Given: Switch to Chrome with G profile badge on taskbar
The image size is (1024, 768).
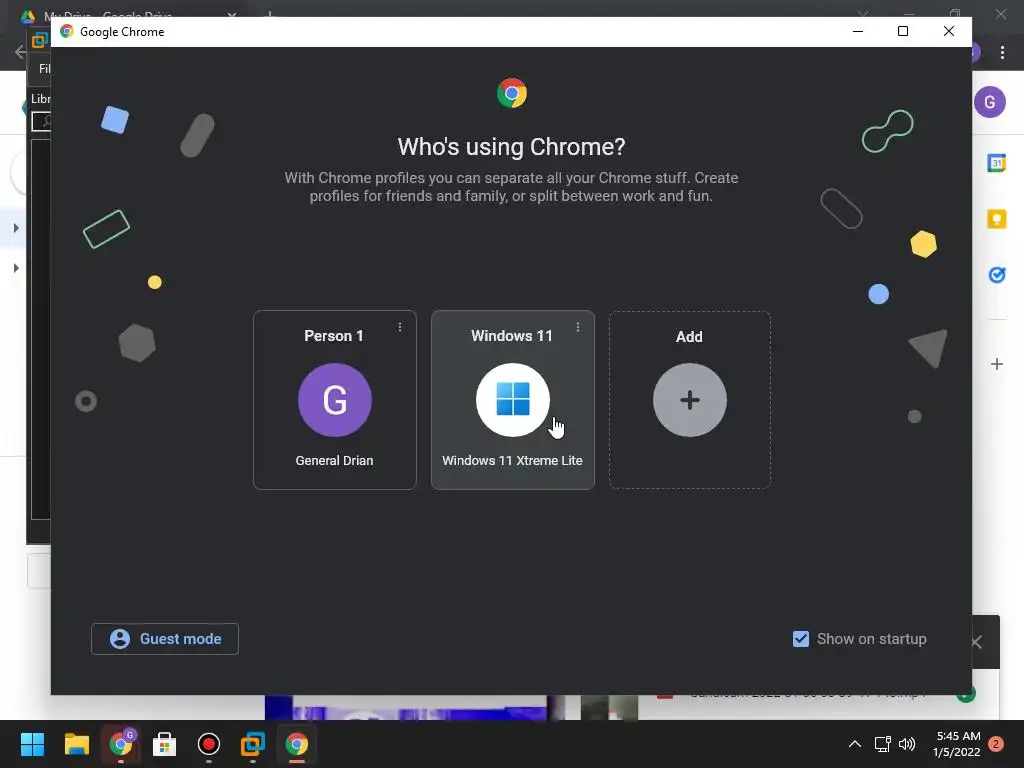Looking at the screenshot, I should (x=121, y=744).
